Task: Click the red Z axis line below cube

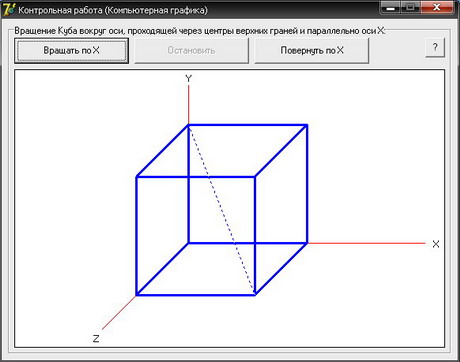Action: [x=119, y=313]
